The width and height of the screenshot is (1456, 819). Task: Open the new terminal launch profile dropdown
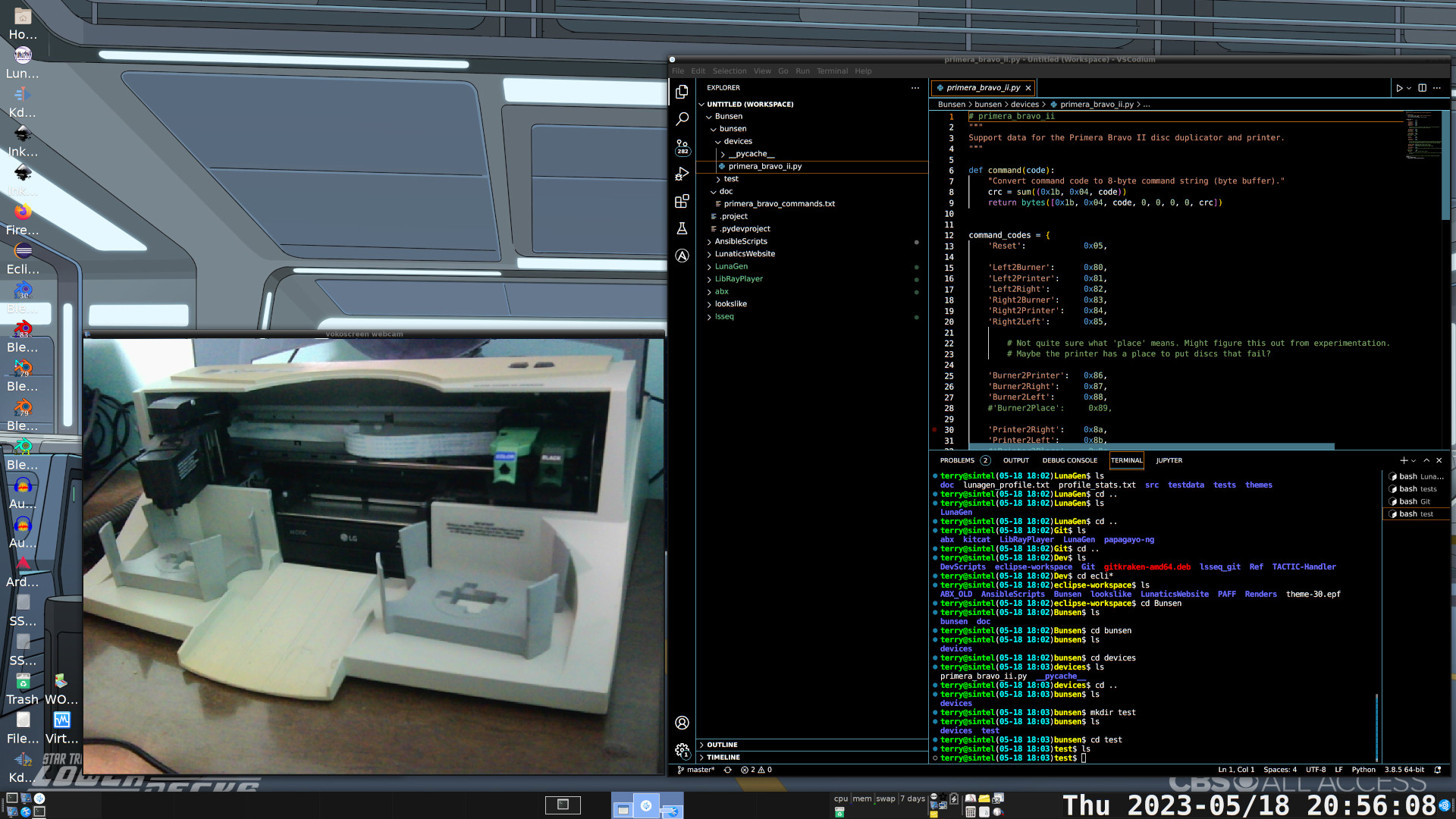tap(1414, 460)
